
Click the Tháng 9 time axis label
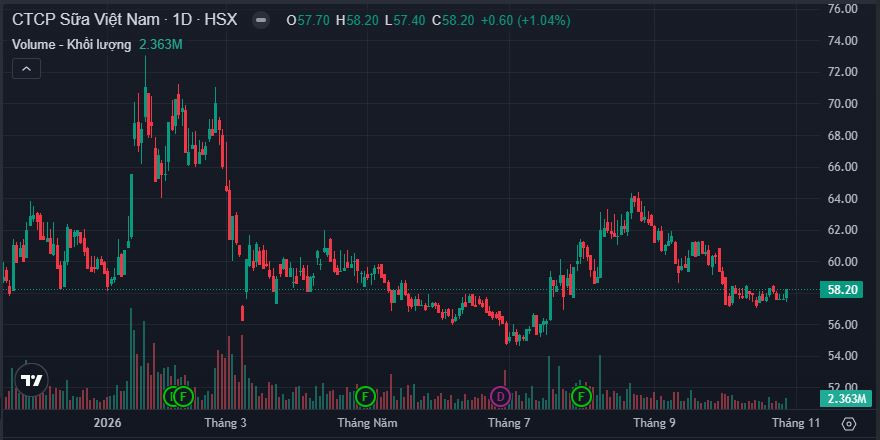point(654,423)
